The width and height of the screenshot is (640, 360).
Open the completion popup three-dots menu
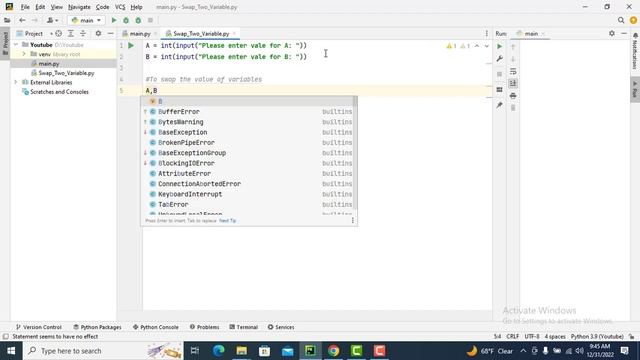(353, 220)
